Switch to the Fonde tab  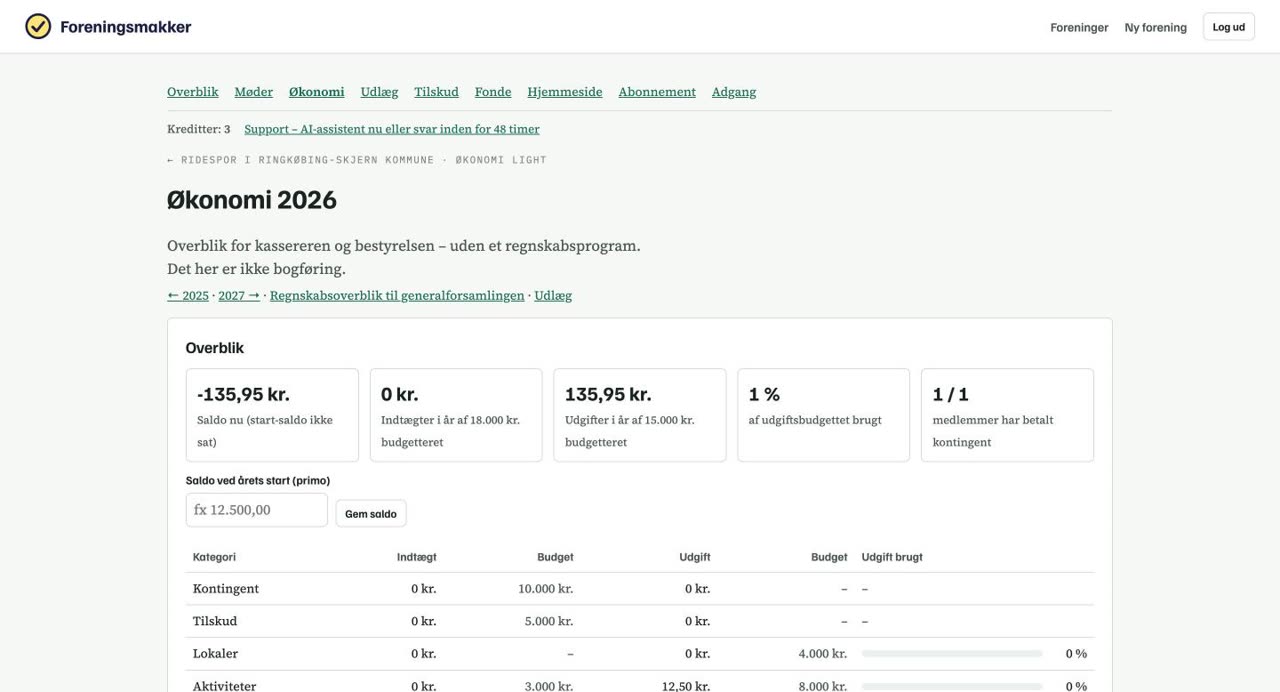click(x=493, y=92)
